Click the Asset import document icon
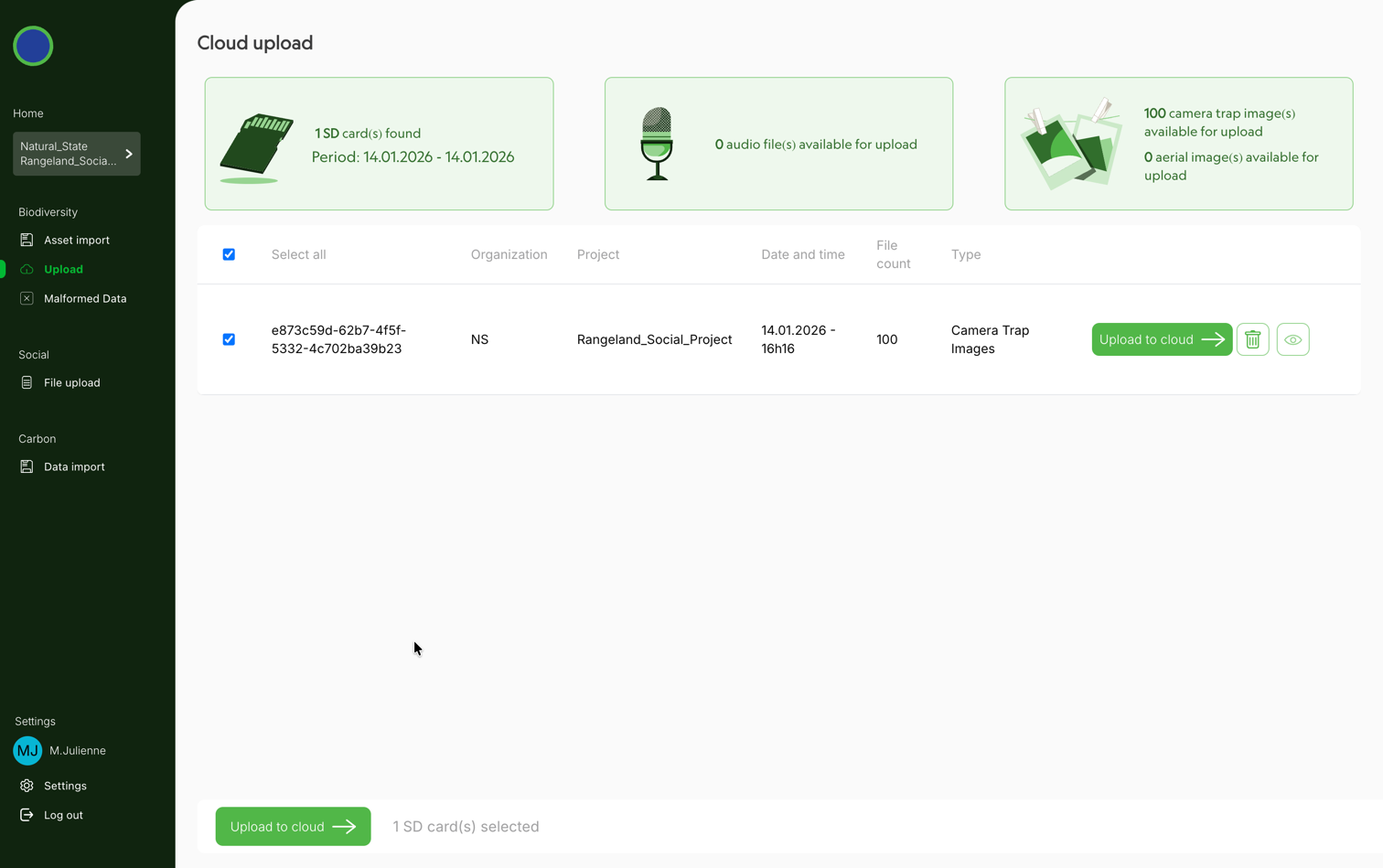This screenshot has width=1383, height=868. point(27,240)
